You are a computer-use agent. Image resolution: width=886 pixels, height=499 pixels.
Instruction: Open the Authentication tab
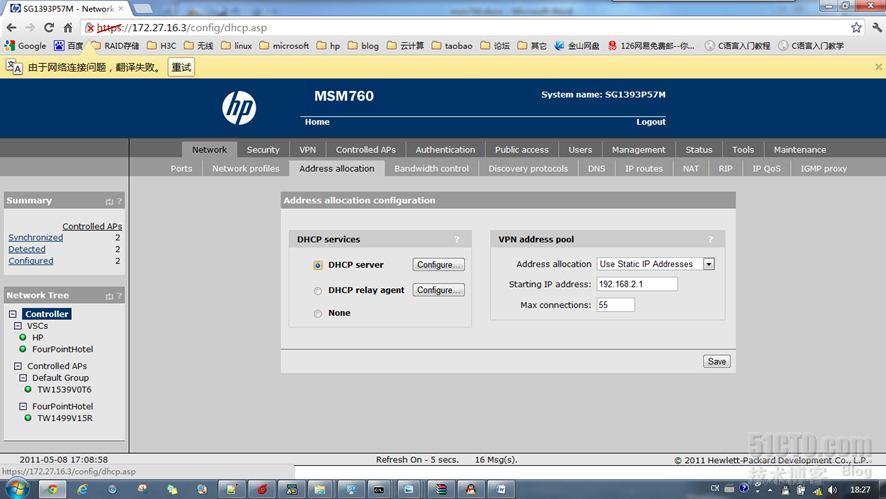[445, 150]
